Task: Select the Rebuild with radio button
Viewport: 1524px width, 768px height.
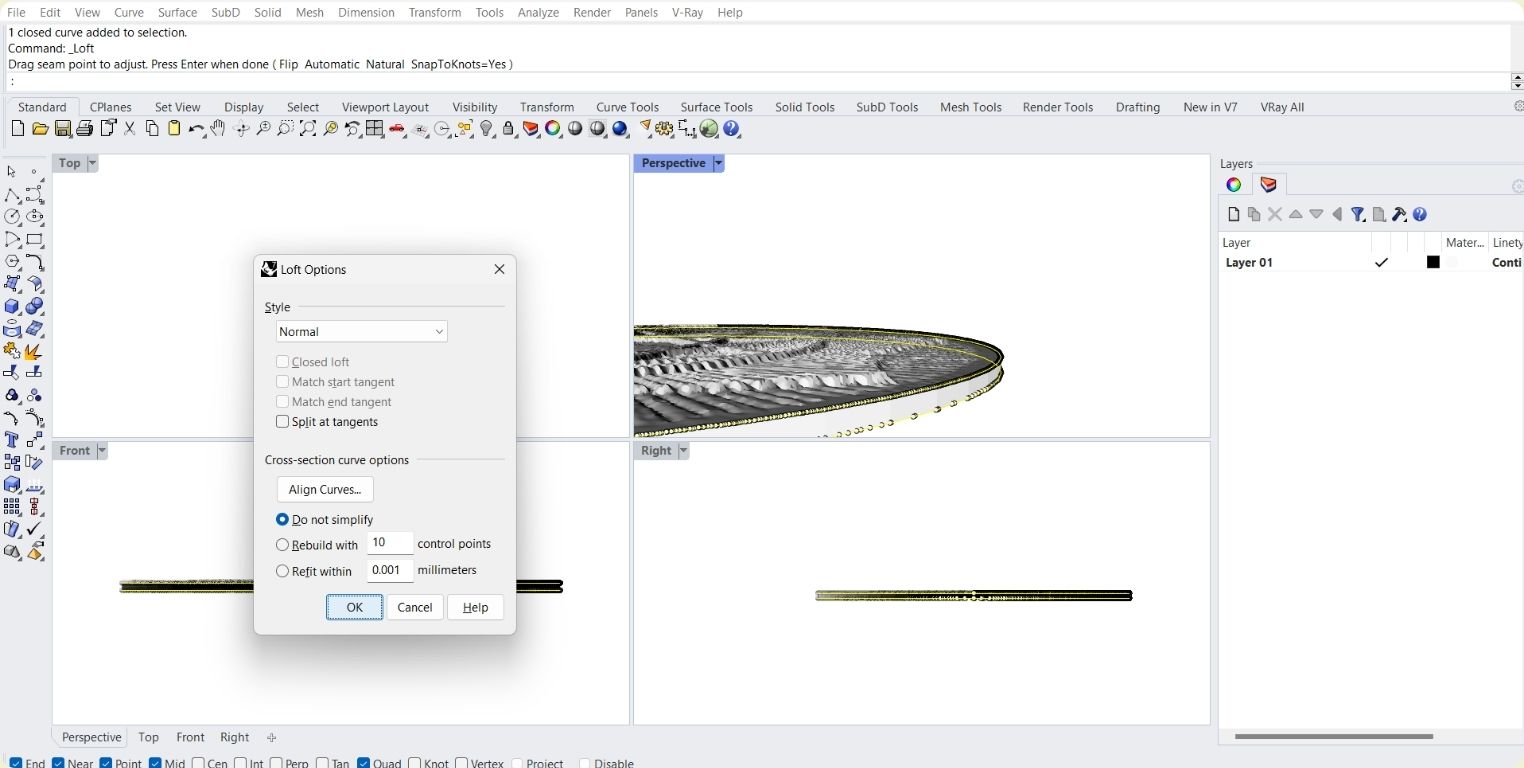Action: (x=282, y=545)
